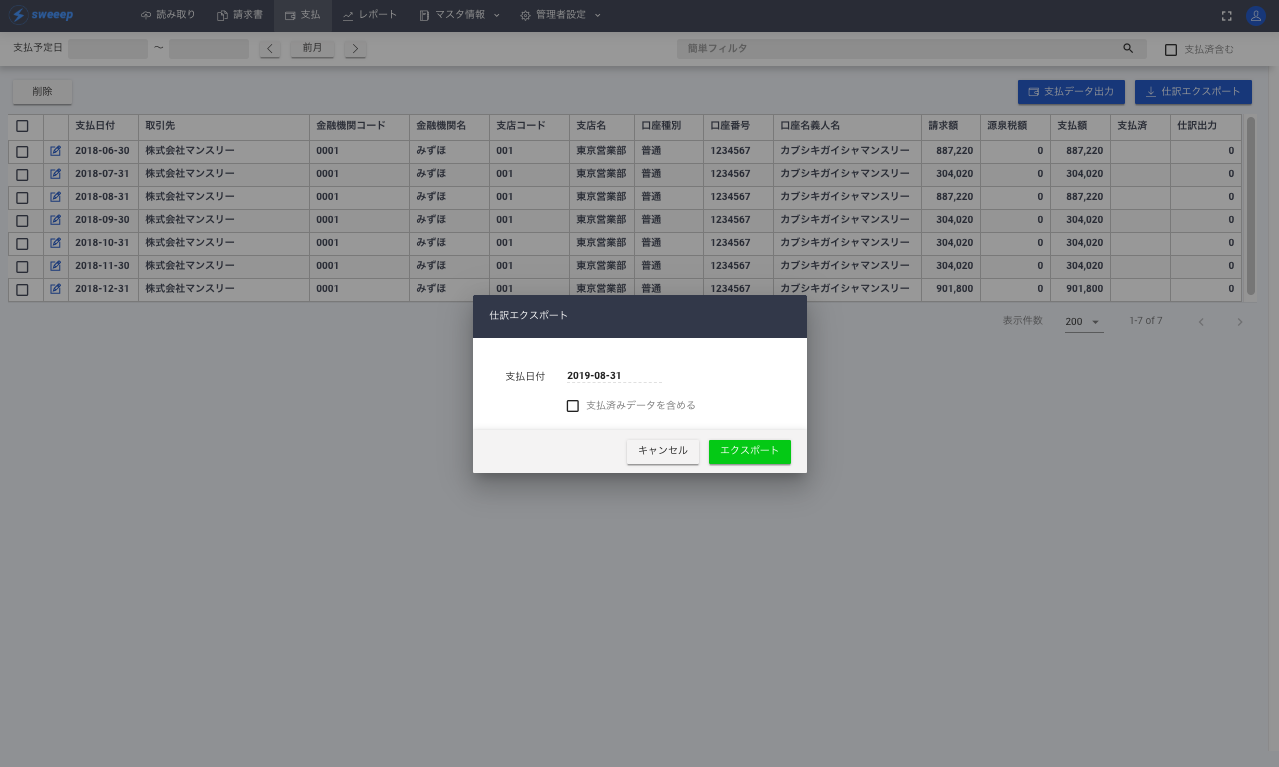Click the table vertical scrollbar
This screenshot has height=767, width=1279.
tap(1250, 205)
